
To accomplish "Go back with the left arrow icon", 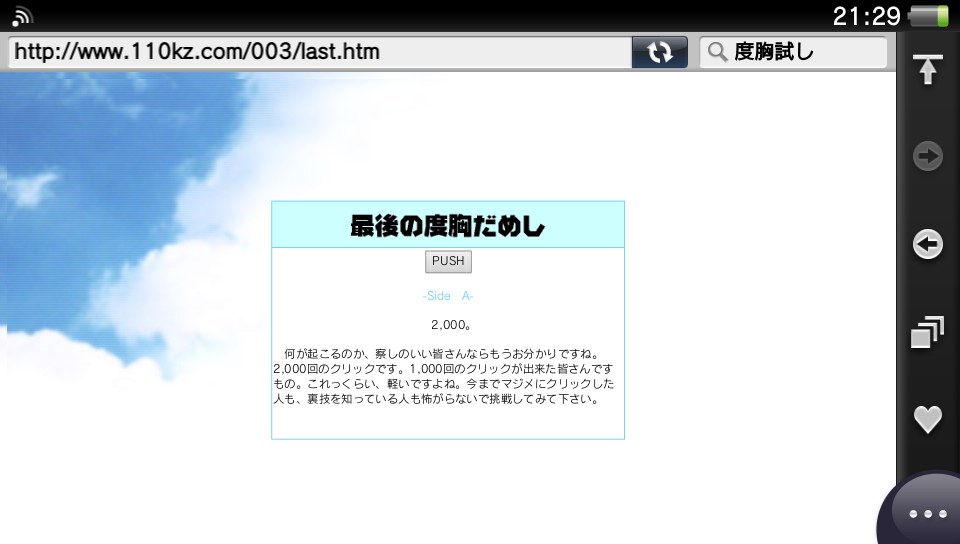I will click(928, 244).
